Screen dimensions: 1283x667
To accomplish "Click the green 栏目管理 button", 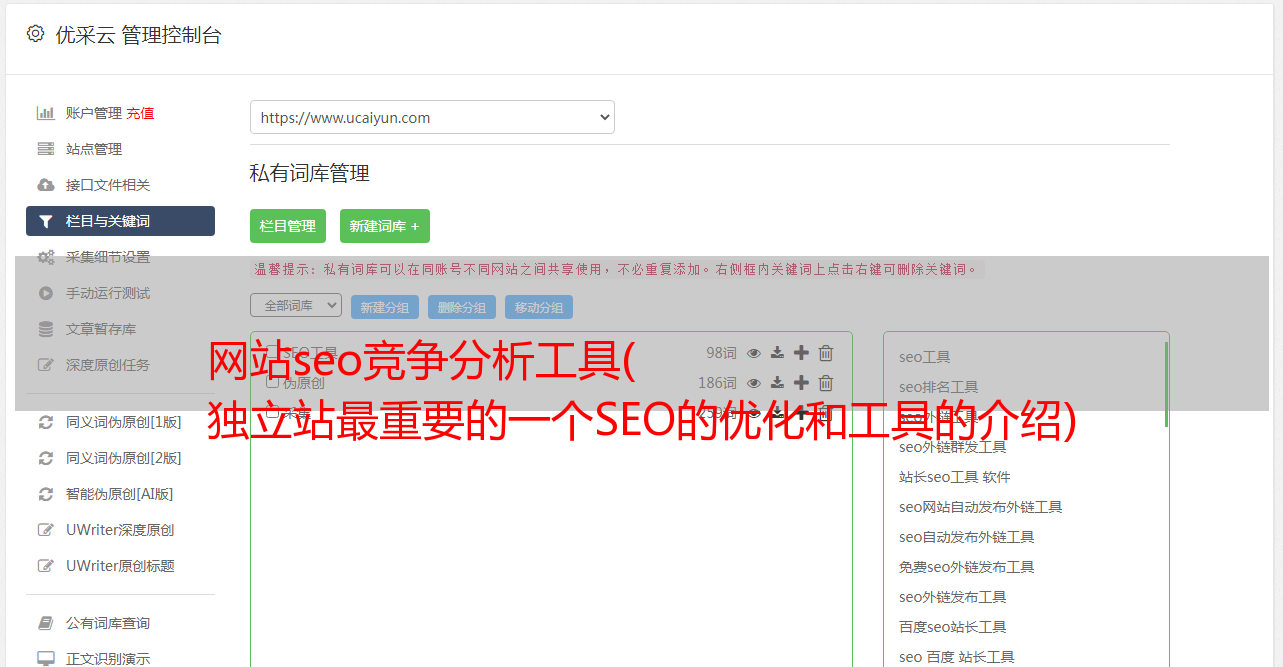I will tap(288, 226).
